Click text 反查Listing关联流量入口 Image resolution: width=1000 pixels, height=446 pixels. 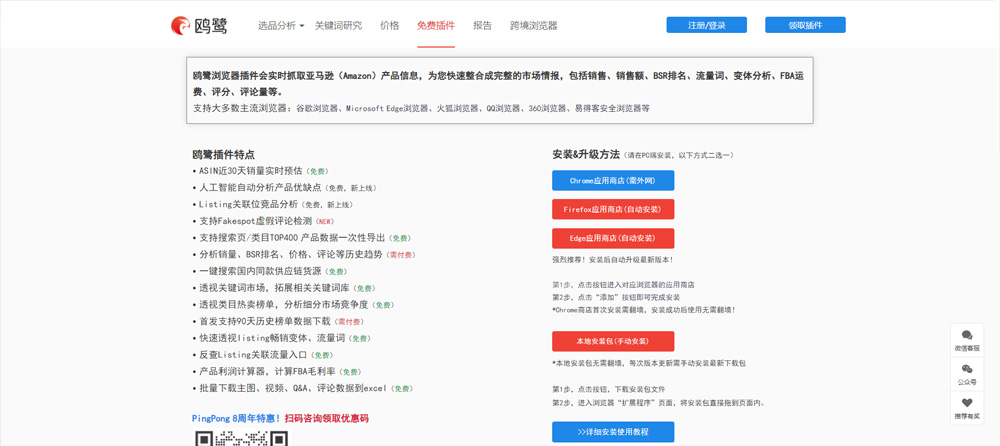point(253,355)
